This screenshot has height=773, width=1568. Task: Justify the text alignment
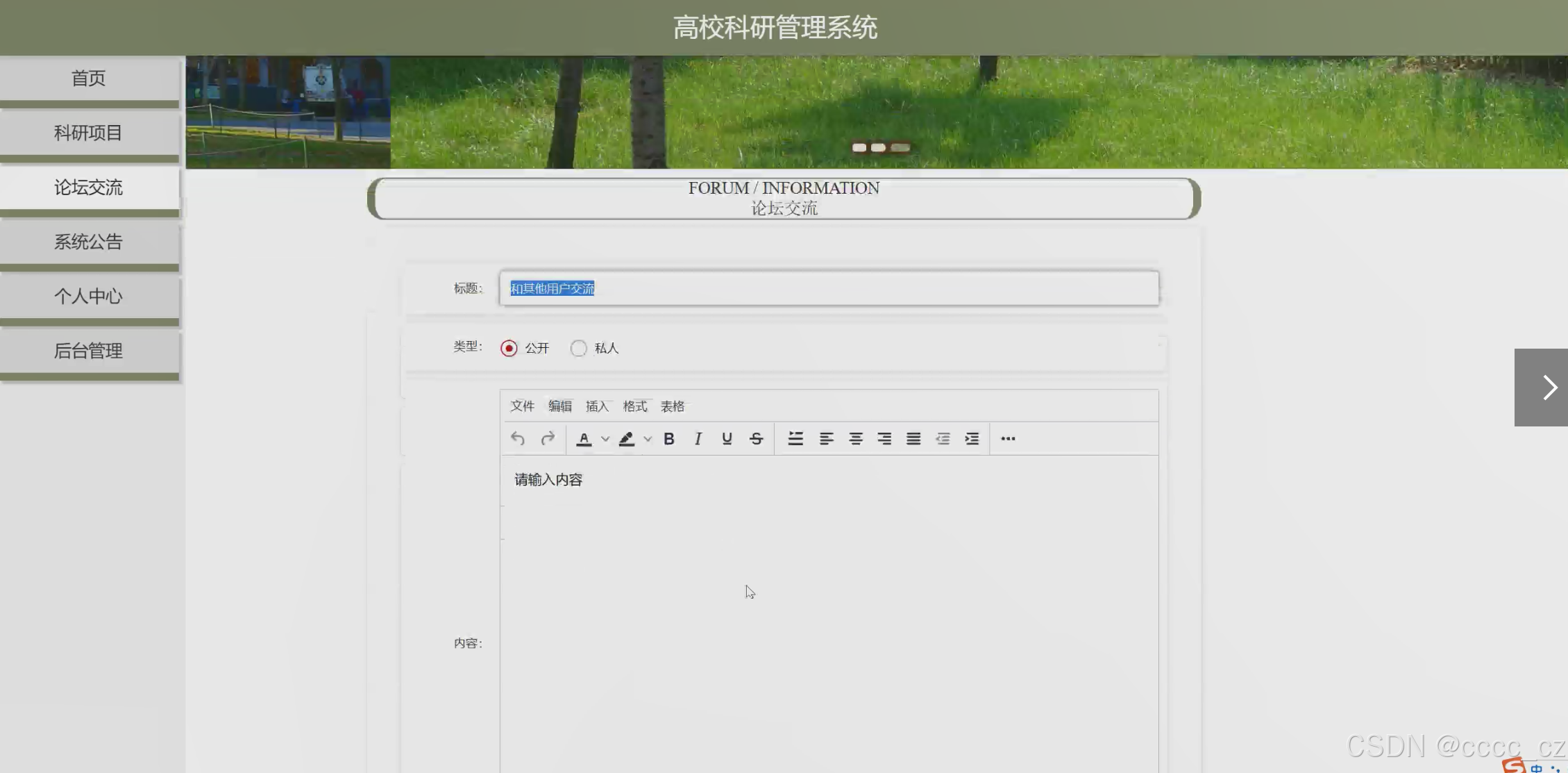point(913,438)
